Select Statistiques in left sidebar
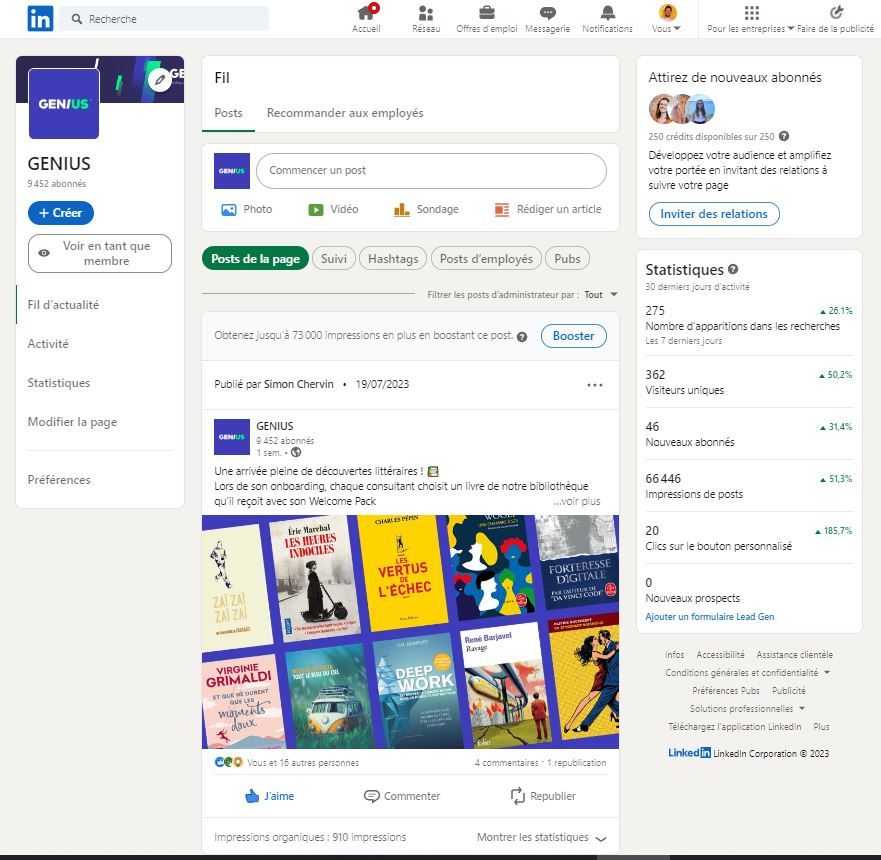This screenshot has width=881, height=860. point(58,383)
